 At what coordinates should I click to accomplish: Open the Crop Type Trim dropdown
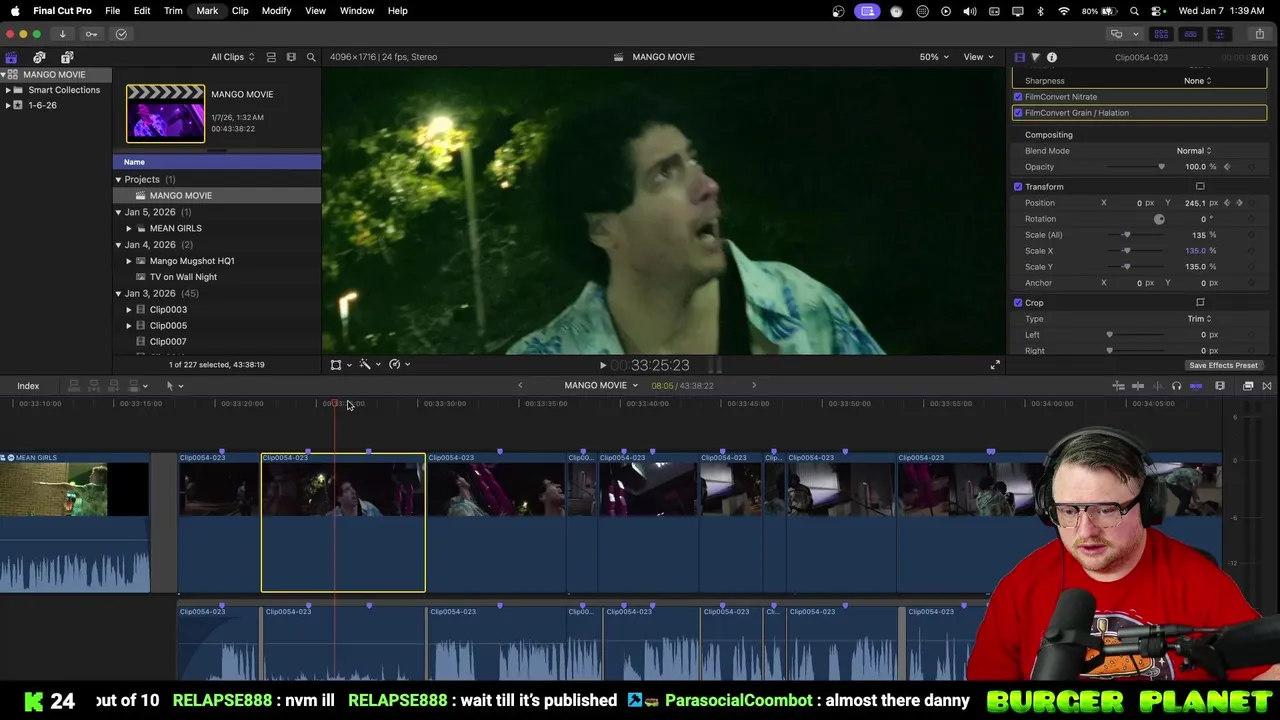1199,319
